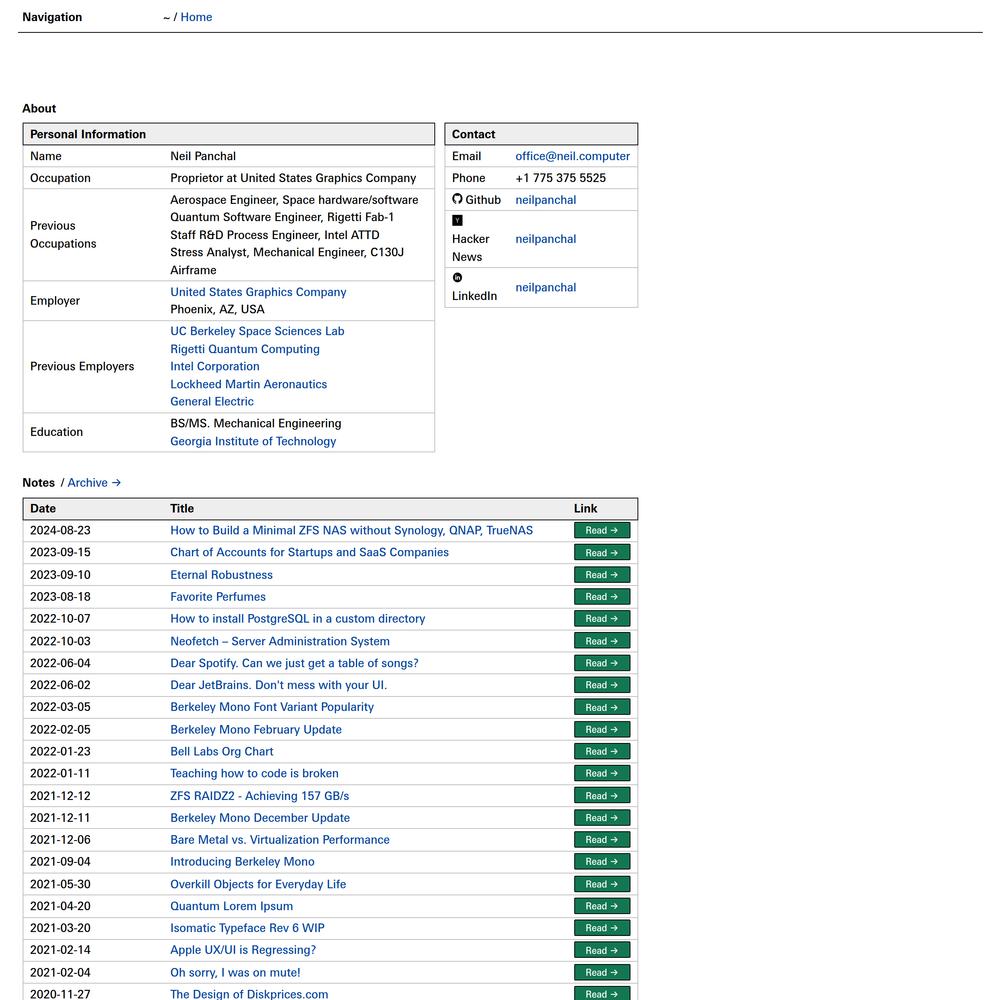
Task: Open Dear JetBrains note title
Action: [x=279, y=685]
